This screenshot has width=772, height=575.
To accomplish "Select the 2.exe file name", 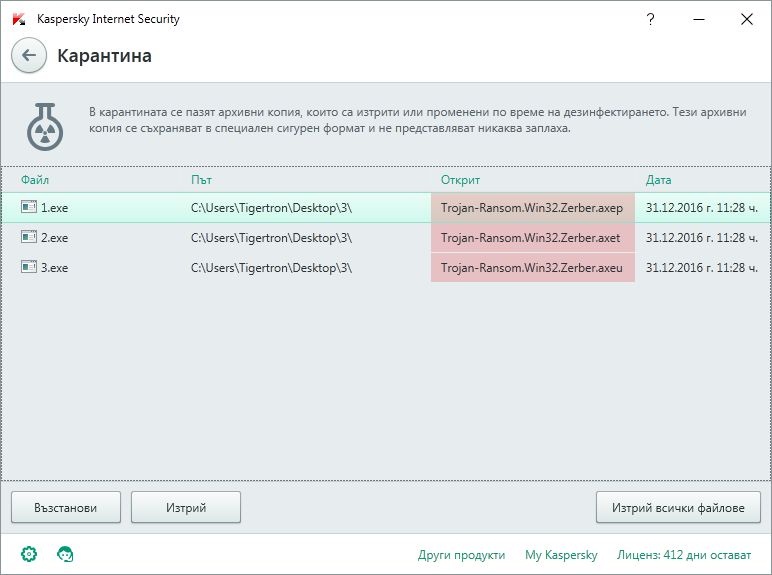I will point(54,238).
